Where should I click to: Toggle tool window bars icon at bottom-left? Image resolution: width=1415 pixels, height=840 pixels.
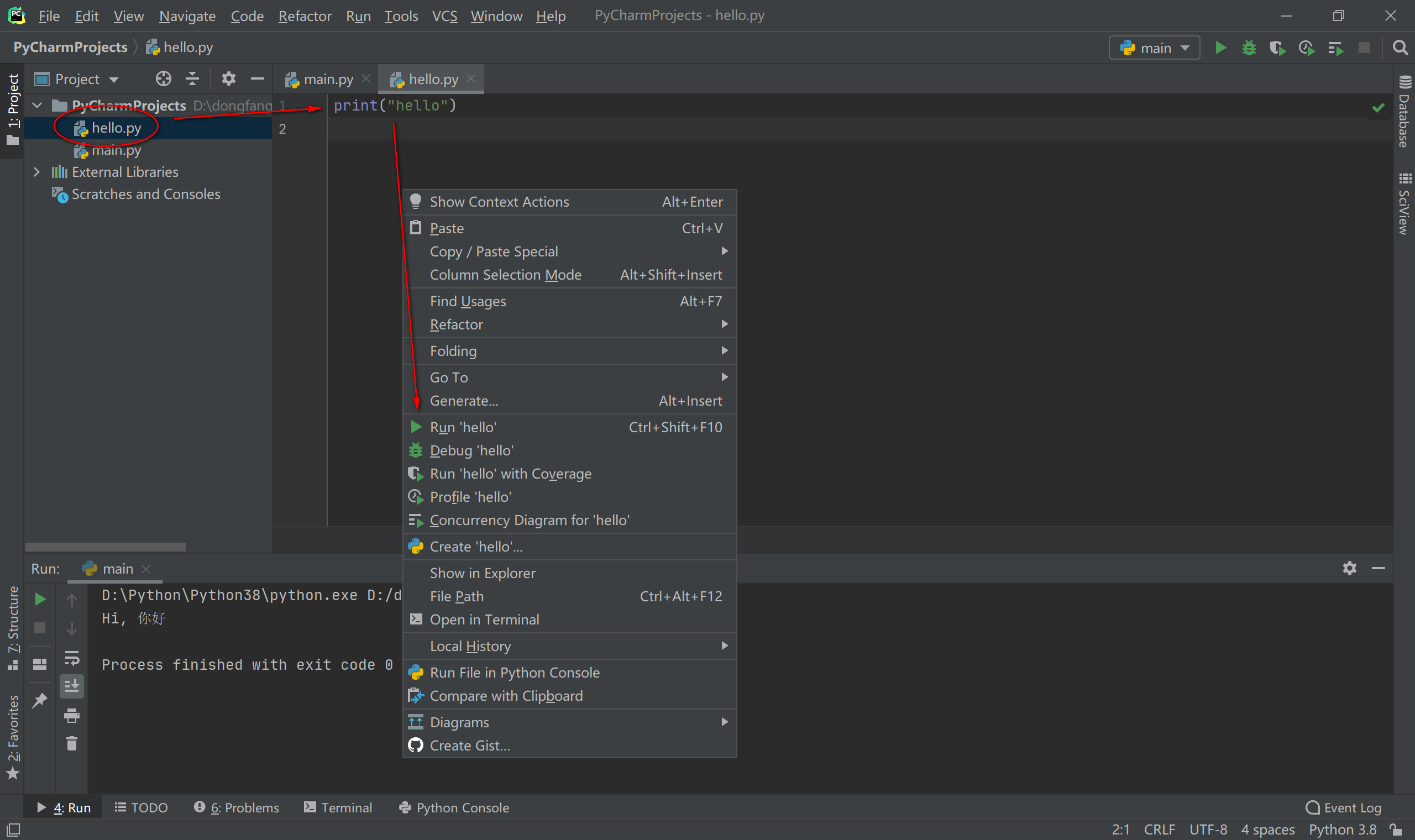pyautogui.click(x=13, y=830)
